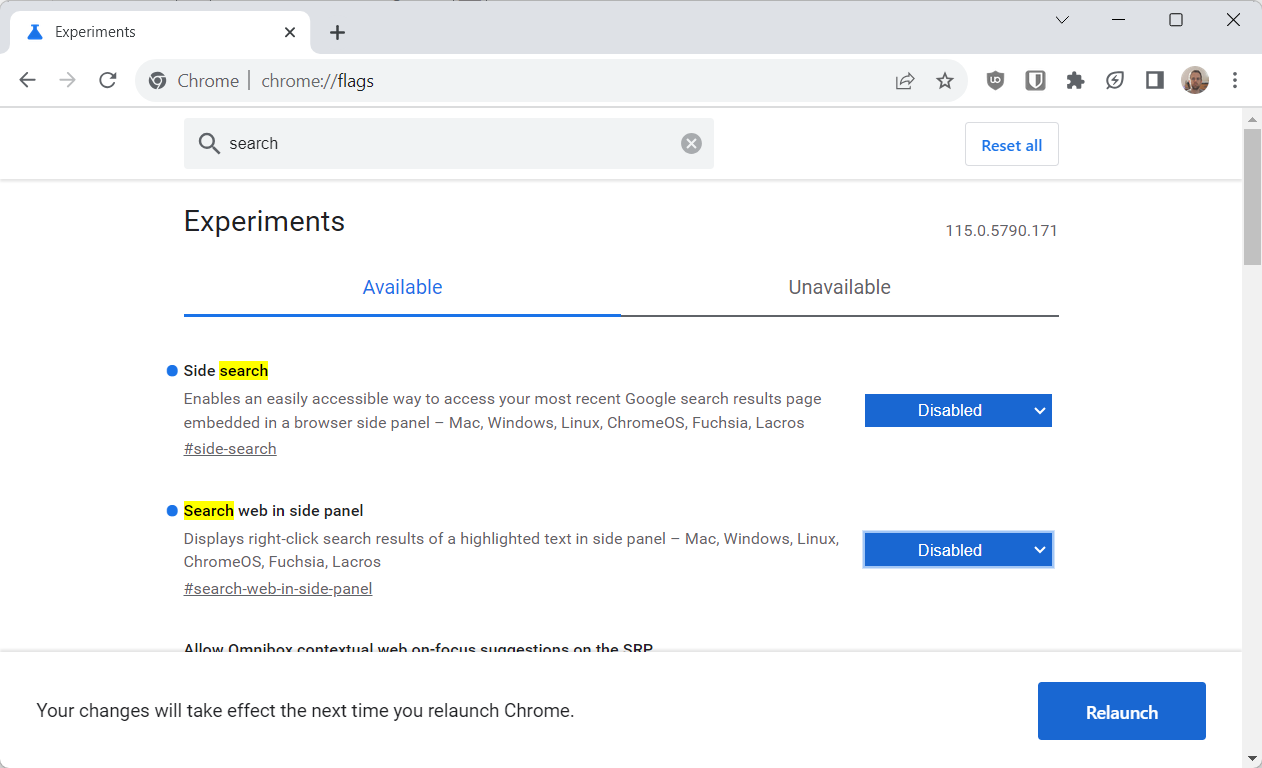1262x768 pixels.
Task: Open the #side-search anchor link
Action: (230, 449)
